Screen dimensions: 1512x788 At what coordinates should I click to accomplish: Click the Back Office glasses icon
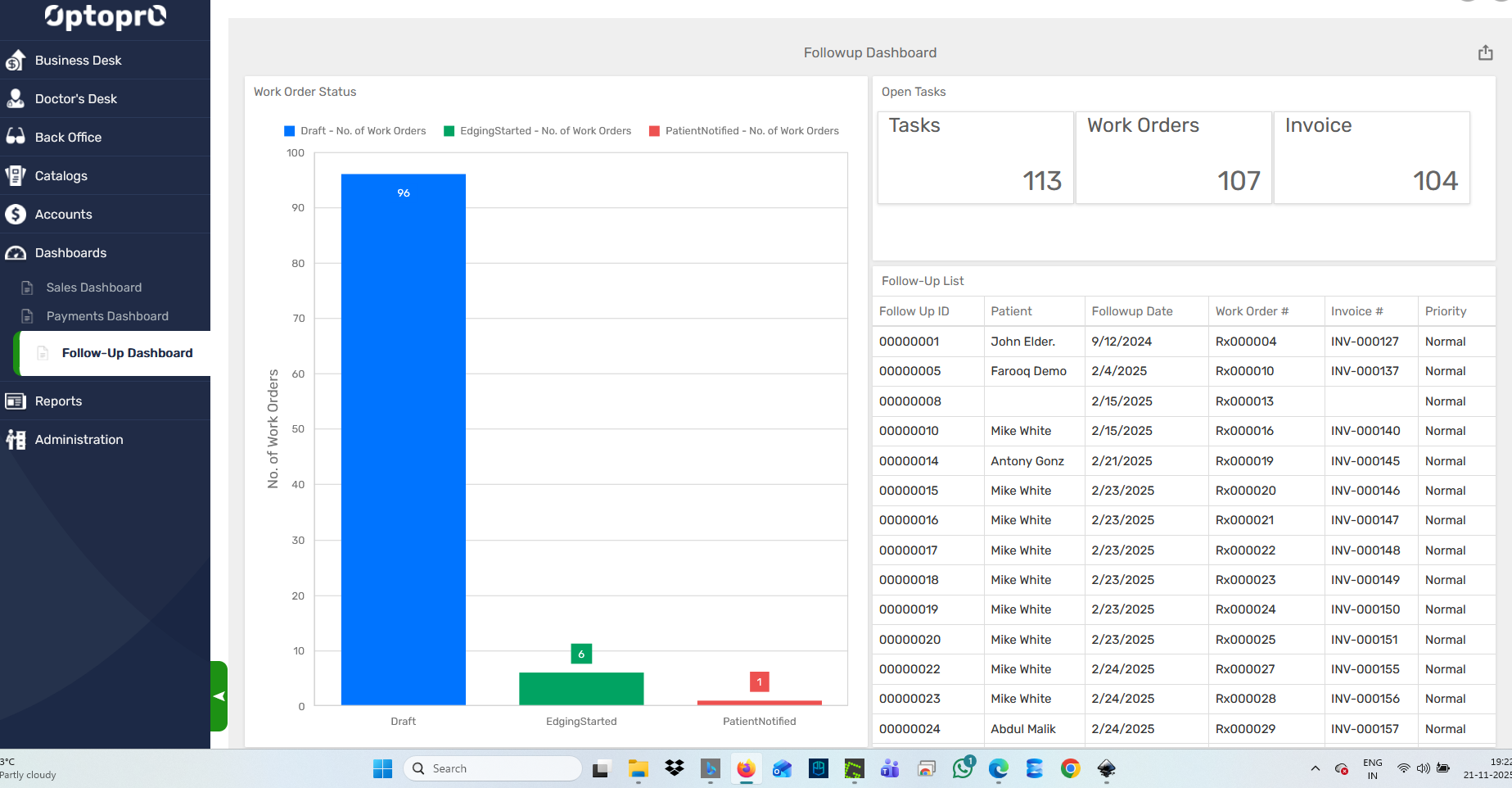point(16,137)
